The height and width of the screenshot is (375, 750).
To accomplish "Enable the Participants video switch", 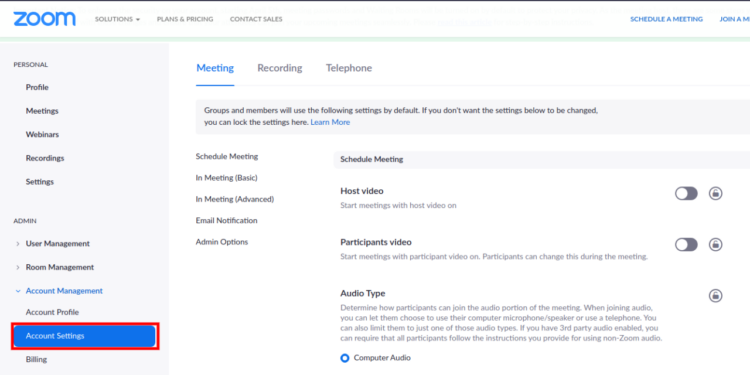I will (x=686, y=244).
